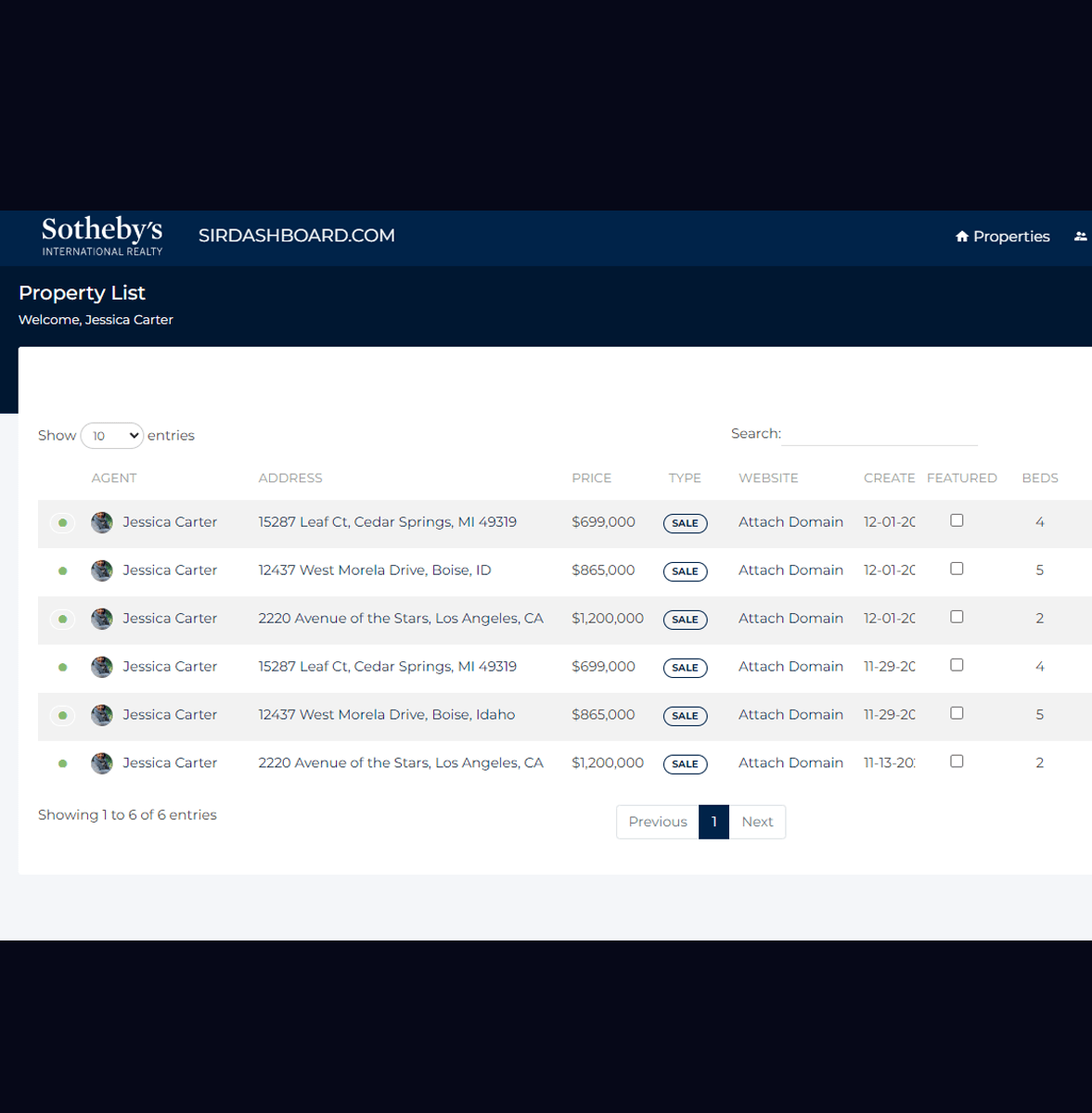Focus the Search input field
Viewport: 1092px width, 1113px height.
(880, 434)
